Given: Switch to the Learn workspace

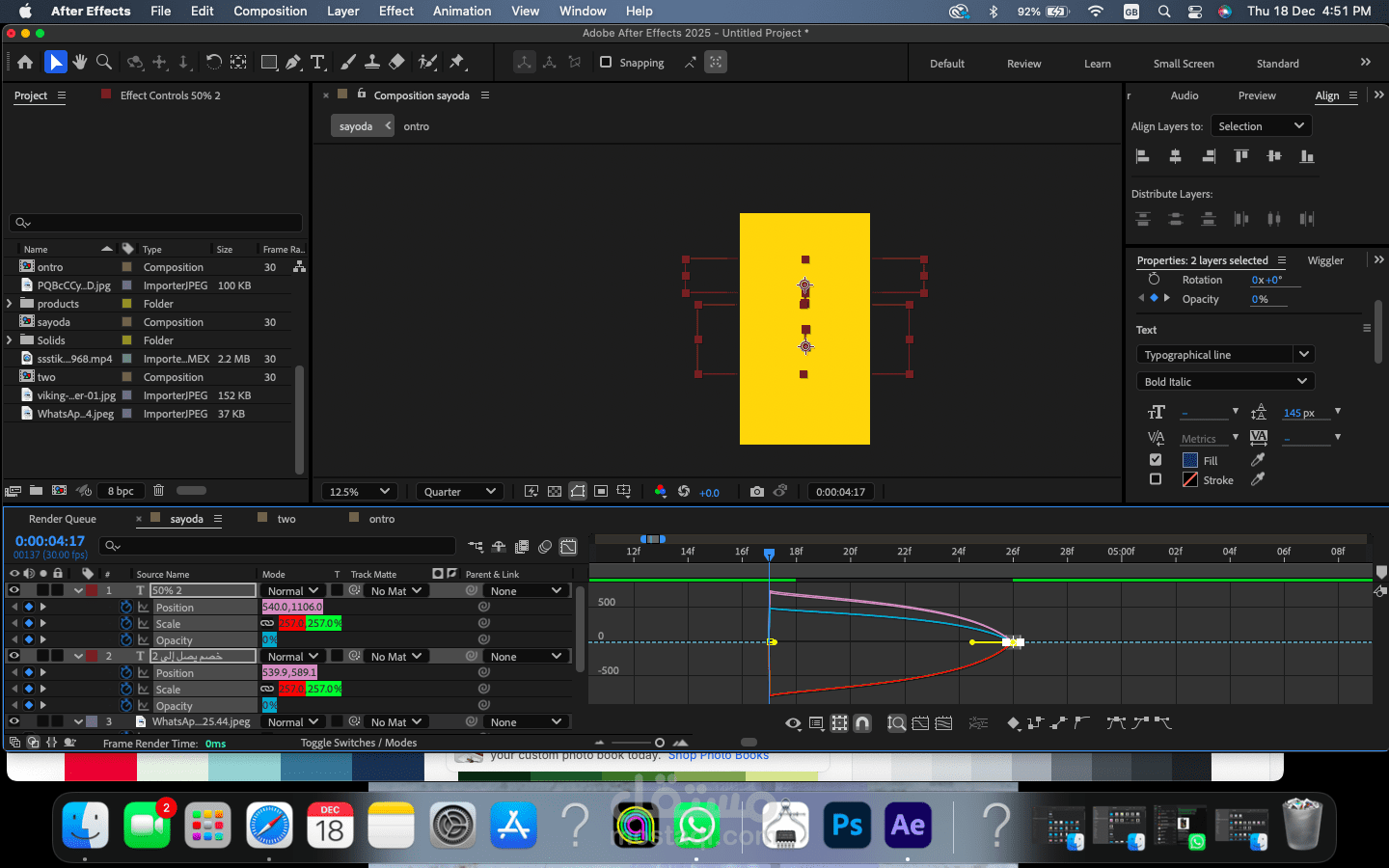Looking at the screenshot, I should click(x=1097, y=64).
